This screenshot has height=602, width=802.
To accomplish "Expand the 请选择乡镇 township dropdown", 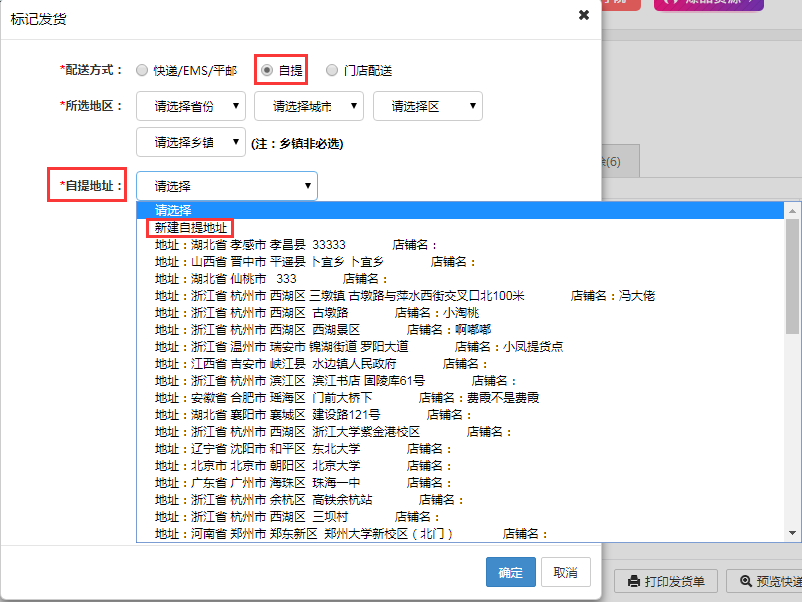I will click(191, 142).
